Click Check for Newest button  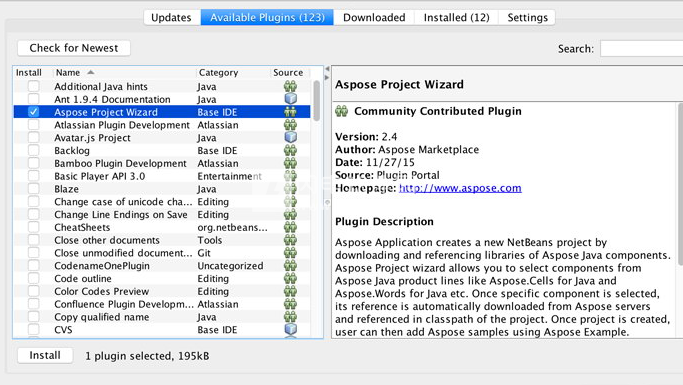(74, 48)
